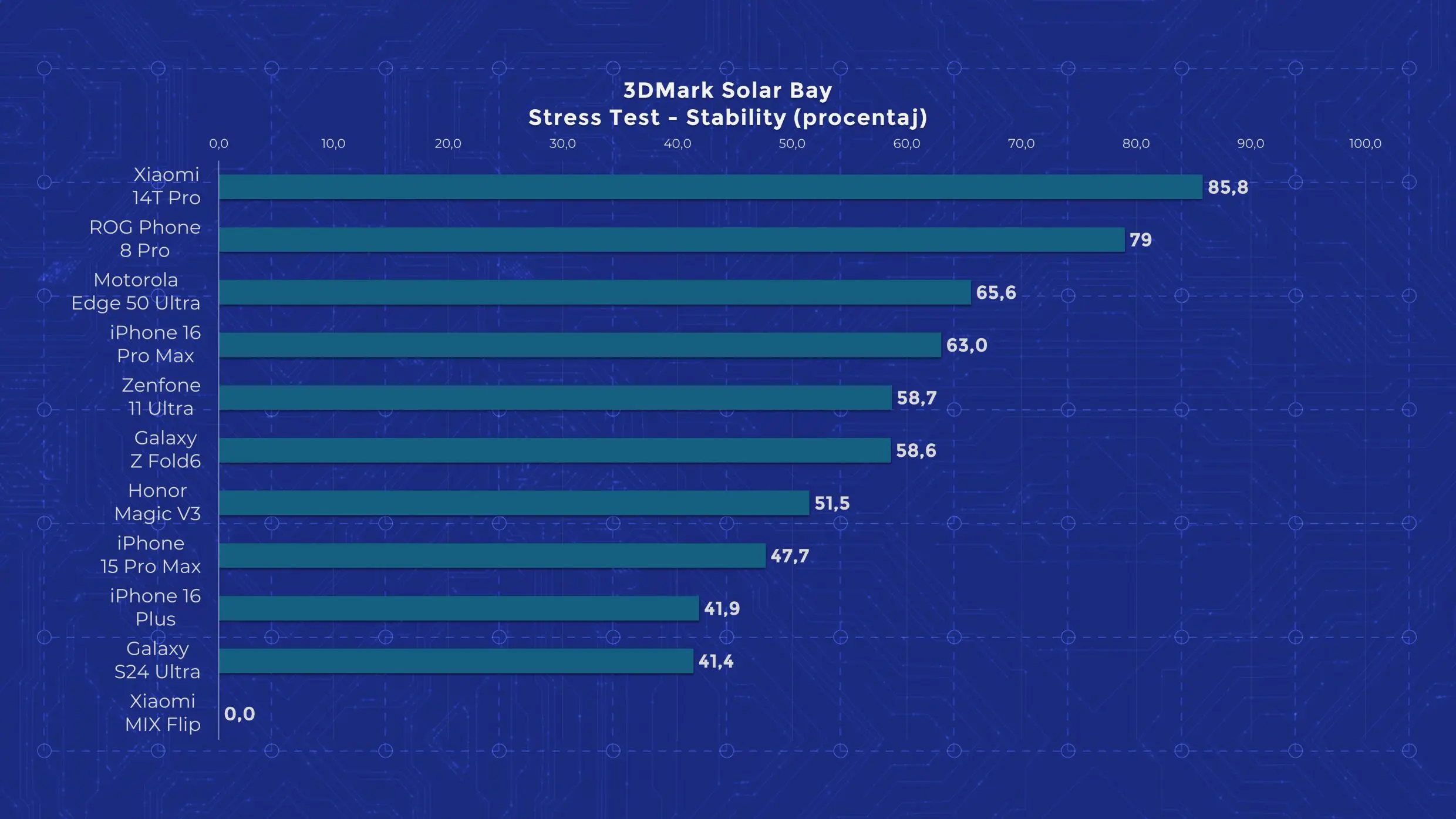Click the iPhone 15 Pro Max bar
This screenshot has height=819, width=1456.
[493, 555]
